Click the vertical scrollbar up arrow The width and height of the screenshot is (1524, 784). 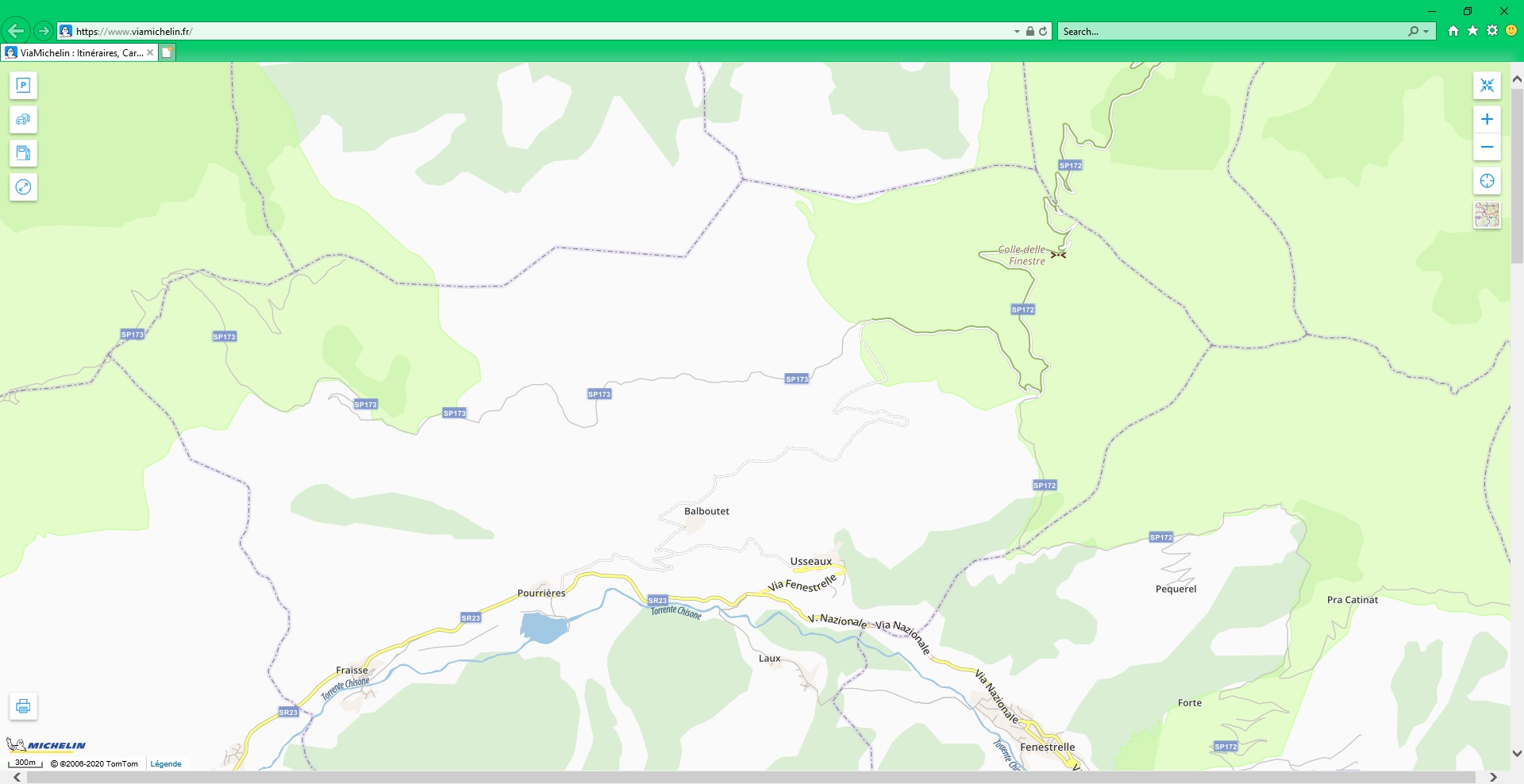pyautogui.click(x=1517, y=79)
